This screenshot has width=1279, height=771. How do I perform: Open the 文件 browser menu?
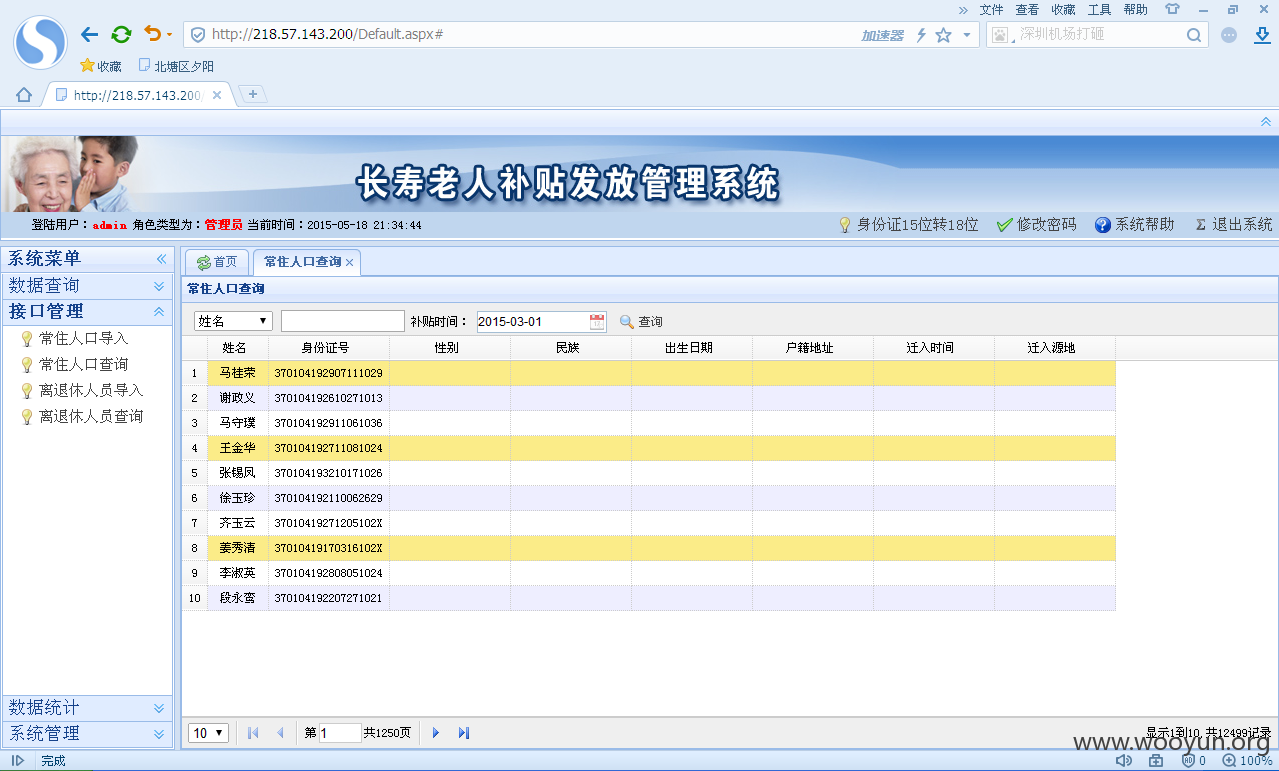tap(991, 9)
